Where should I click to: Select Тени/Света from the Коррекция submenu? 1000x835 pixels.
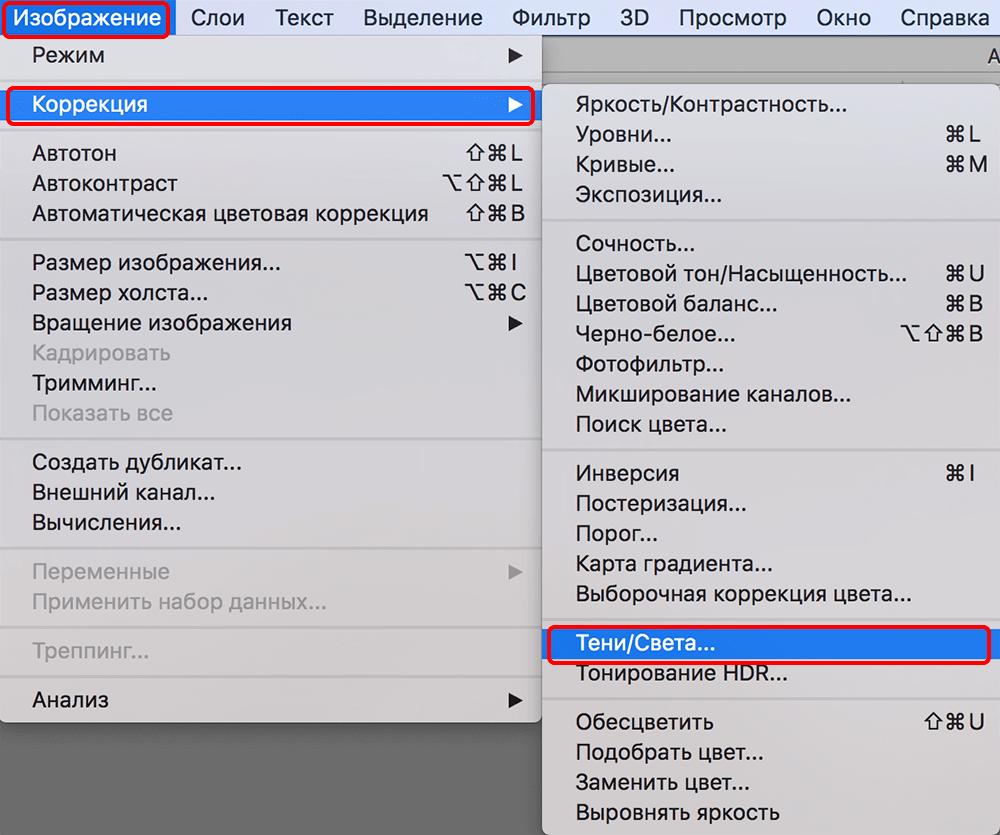coord(646,644)
